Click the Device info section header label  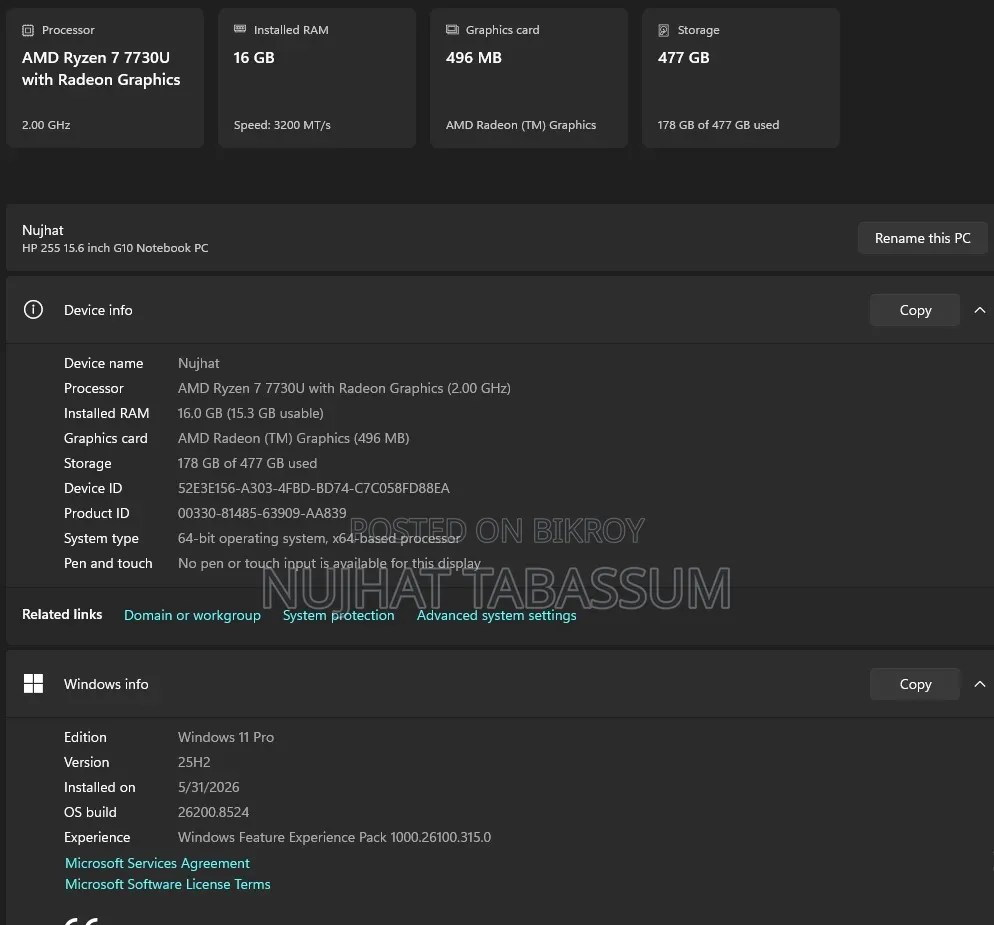pos(98,310)
